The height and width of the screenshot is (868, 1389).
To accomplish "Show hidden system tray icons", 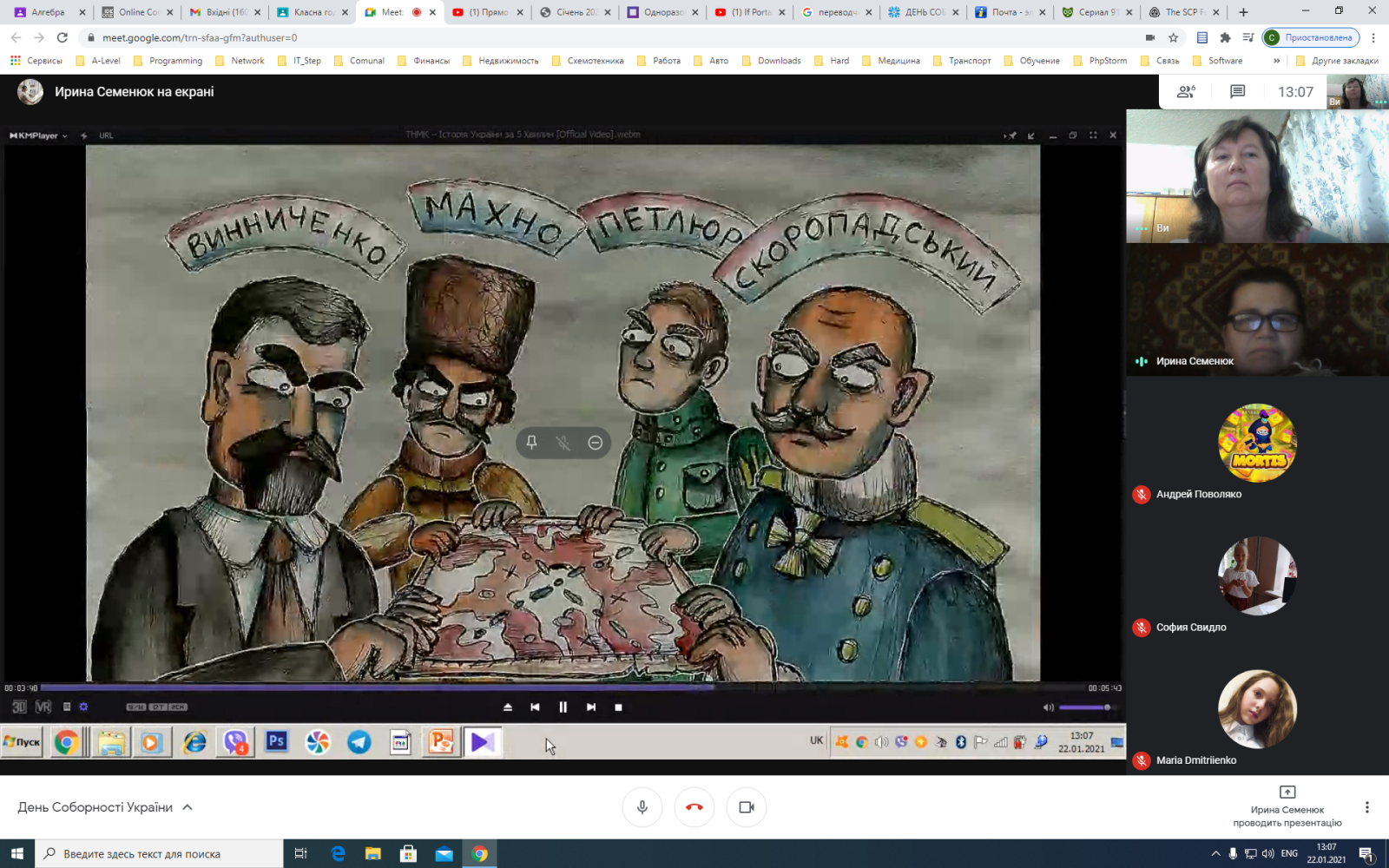I will tap(1215, 854).
